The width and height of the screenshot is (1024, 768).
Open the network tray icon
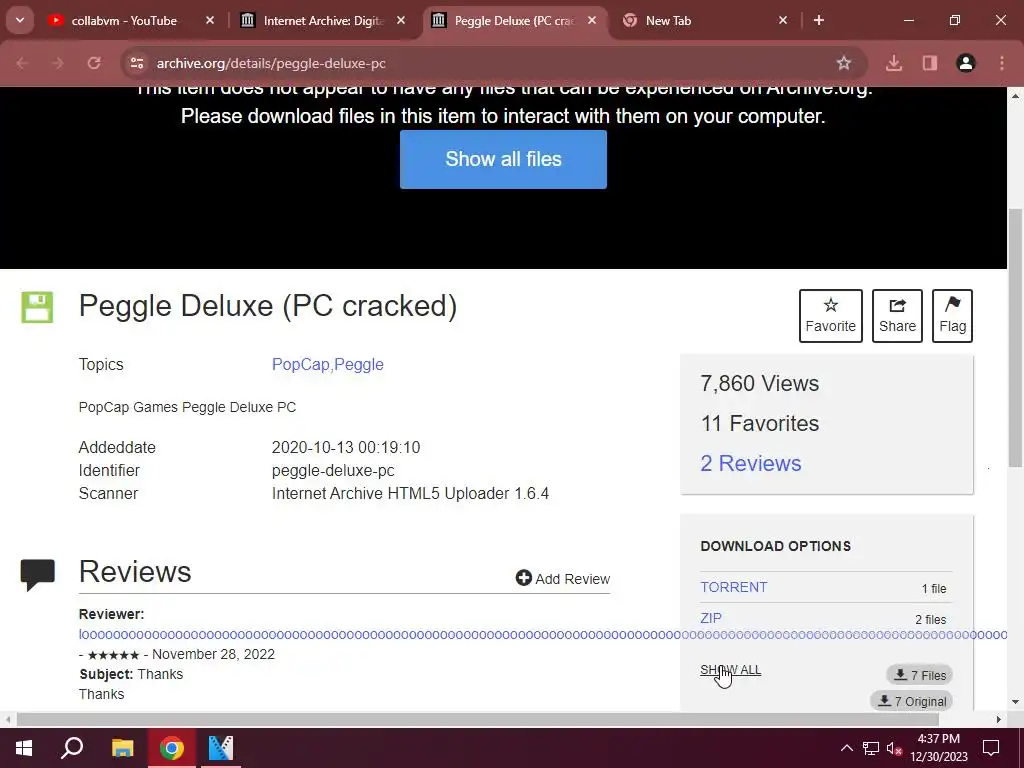871,748
